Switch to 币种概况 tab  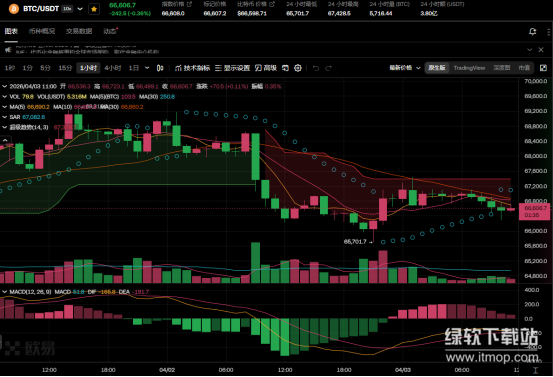tap(42, 31)
